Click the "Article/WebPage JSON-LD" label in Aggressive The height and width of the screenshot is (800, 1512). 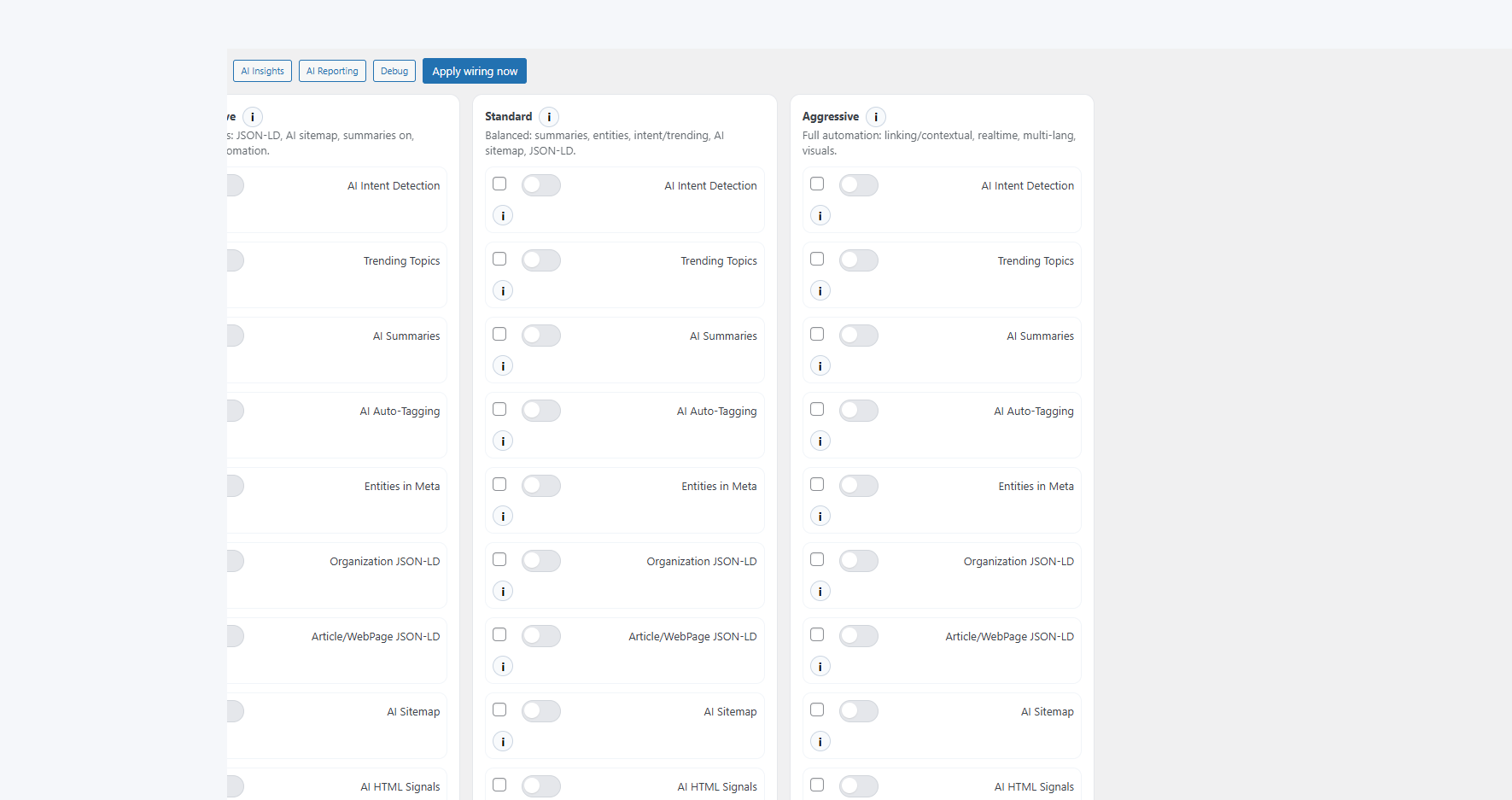click(x=1009, y=637)
